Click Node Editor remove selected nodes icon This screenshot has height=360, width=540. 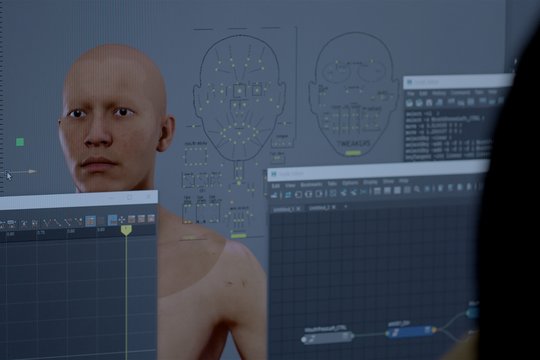click(353, 192)
